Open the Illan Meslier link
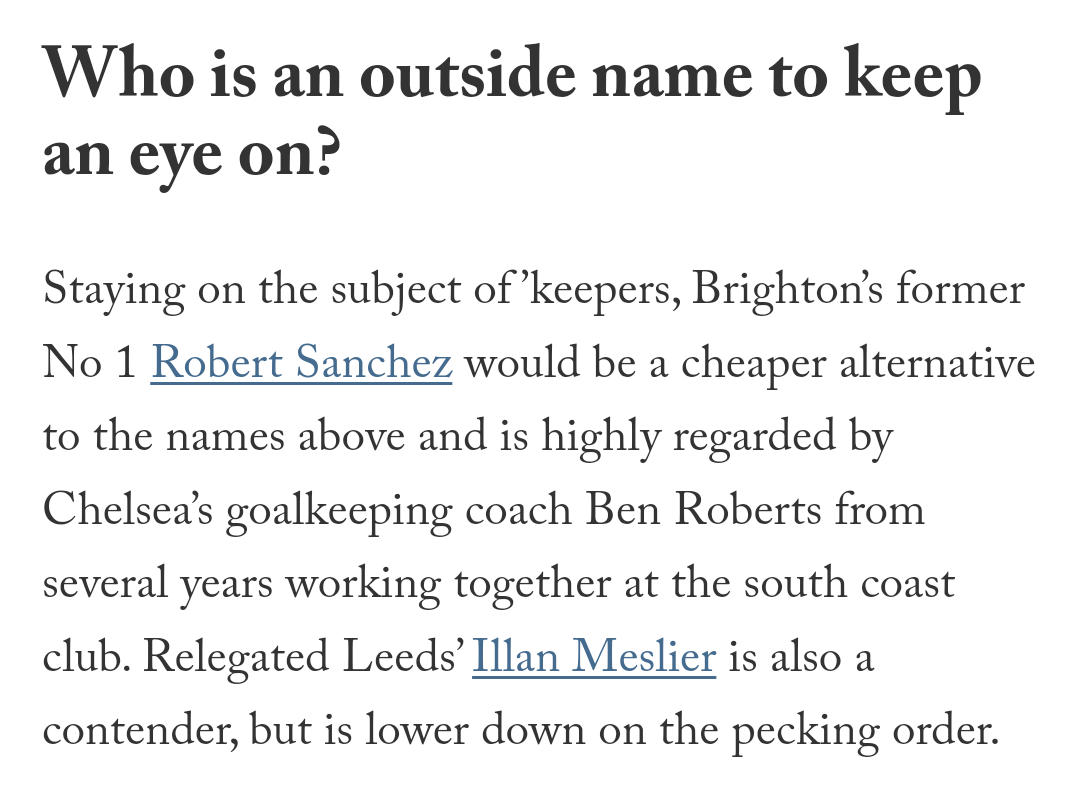 (594, 655)
